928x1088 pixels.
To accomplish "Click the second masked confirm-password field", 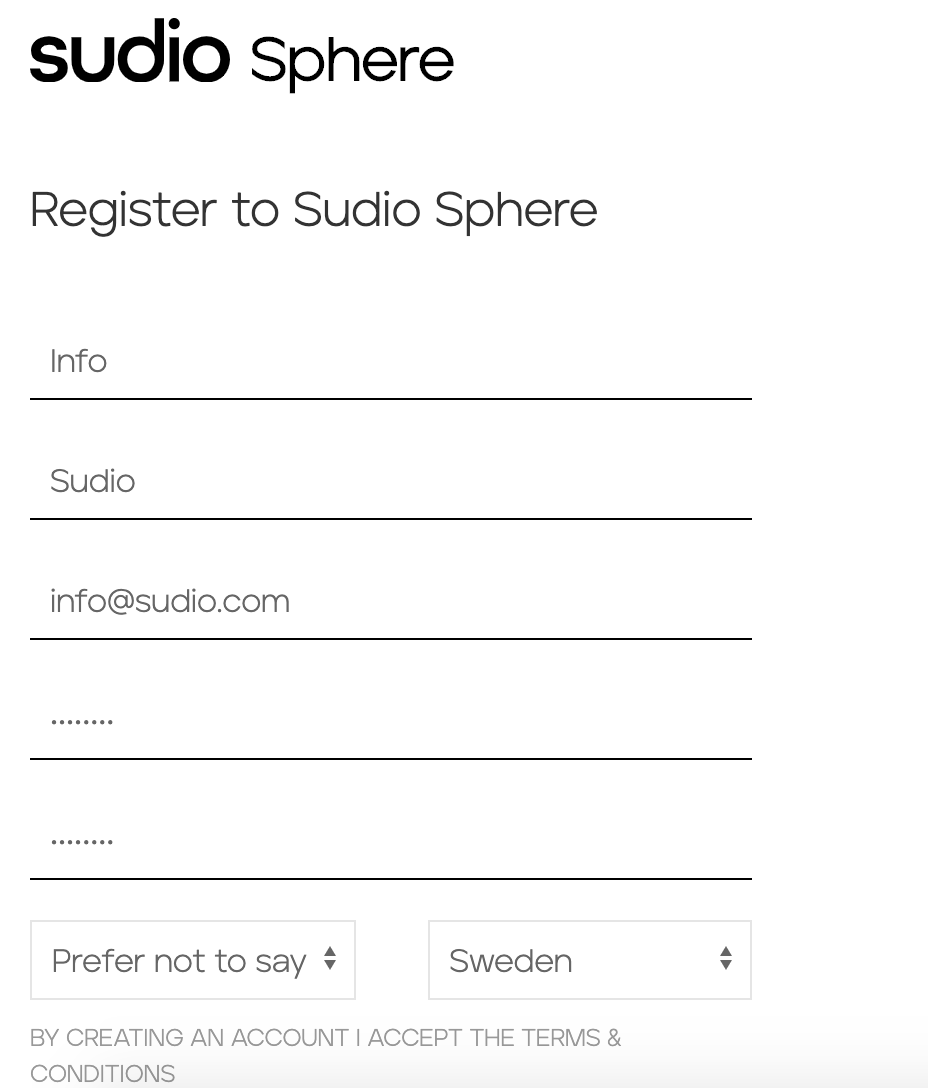I will click(391, 842).
